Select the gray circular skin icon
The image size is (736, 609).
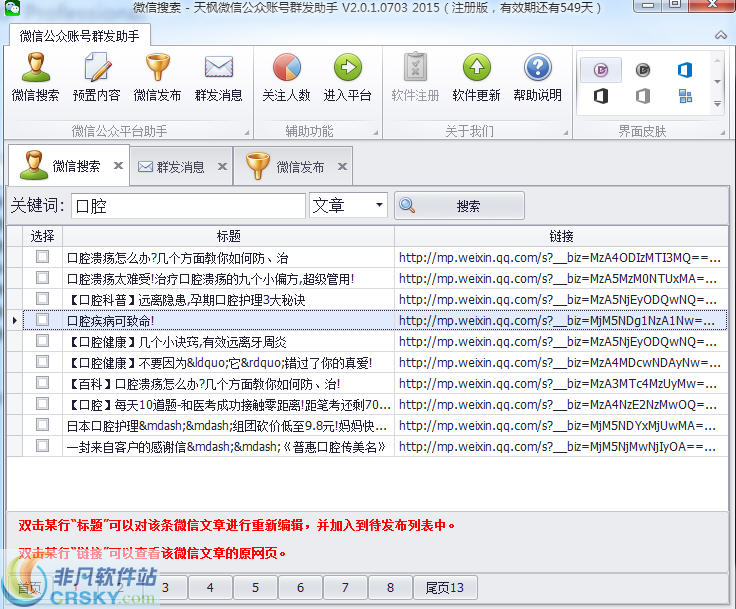pos(643,70)
